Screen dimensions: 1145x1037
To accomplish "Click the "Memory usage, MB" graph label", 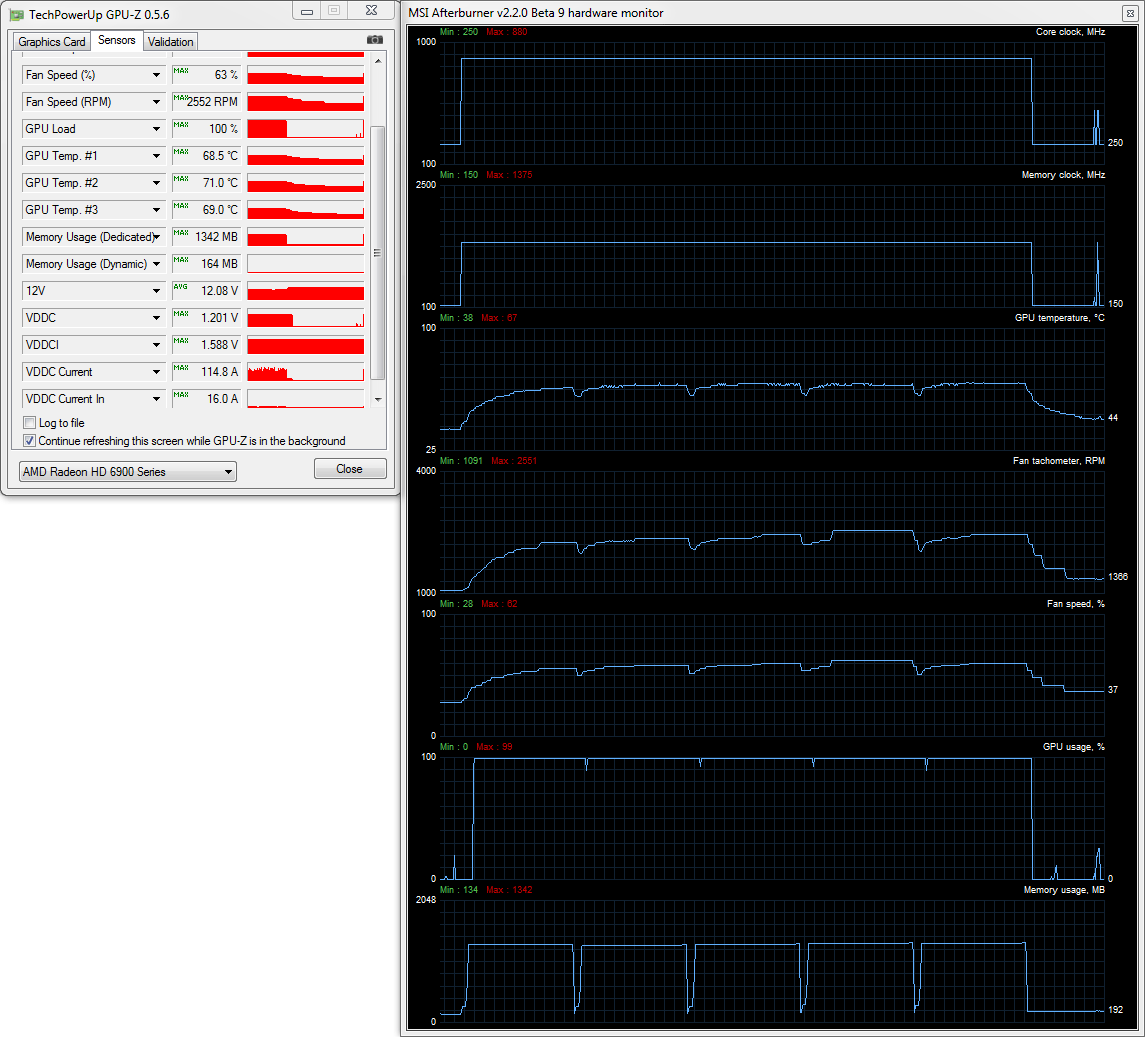I will [1064, 891].
